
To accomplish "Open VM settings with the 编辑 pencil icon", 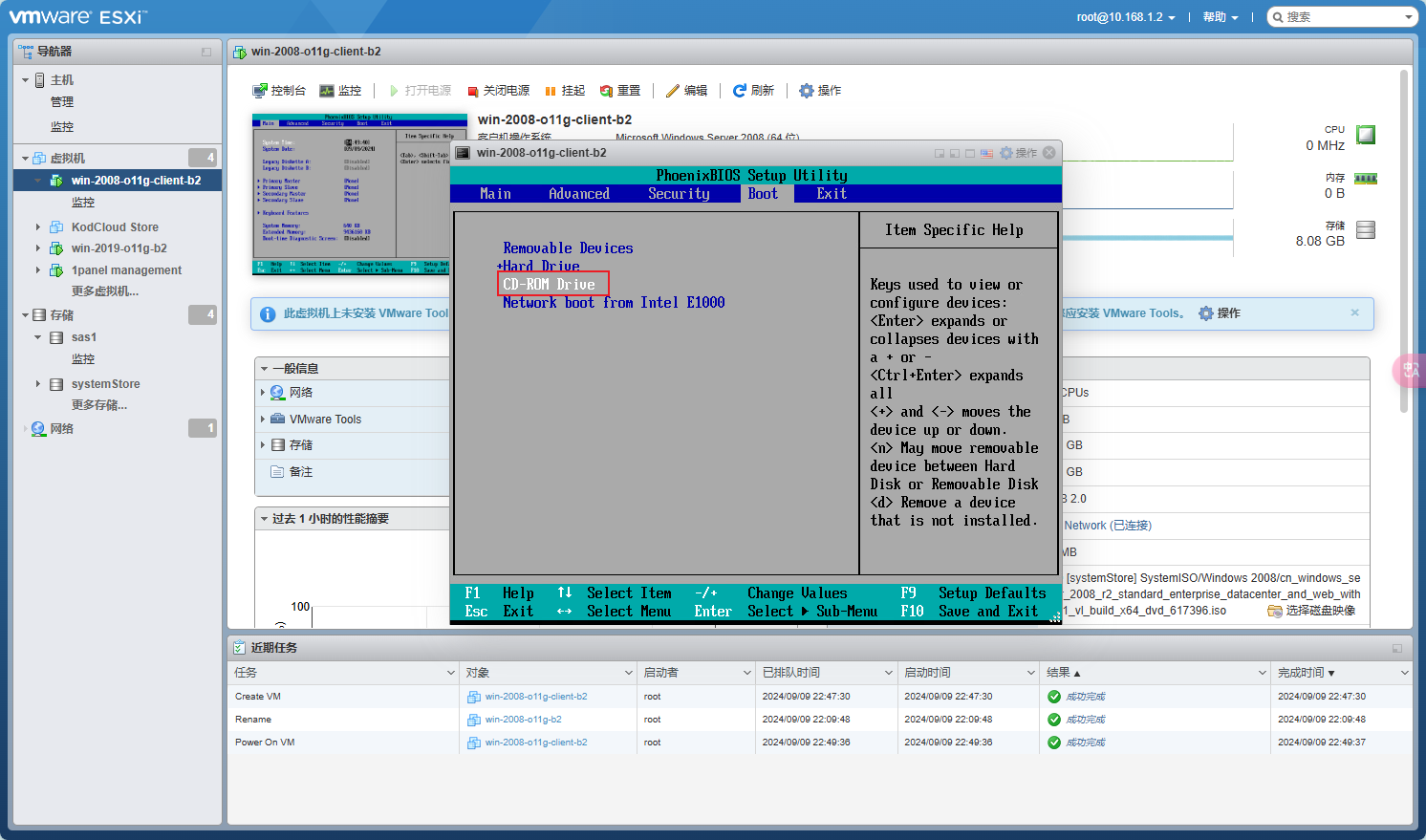I will point(673,91).
